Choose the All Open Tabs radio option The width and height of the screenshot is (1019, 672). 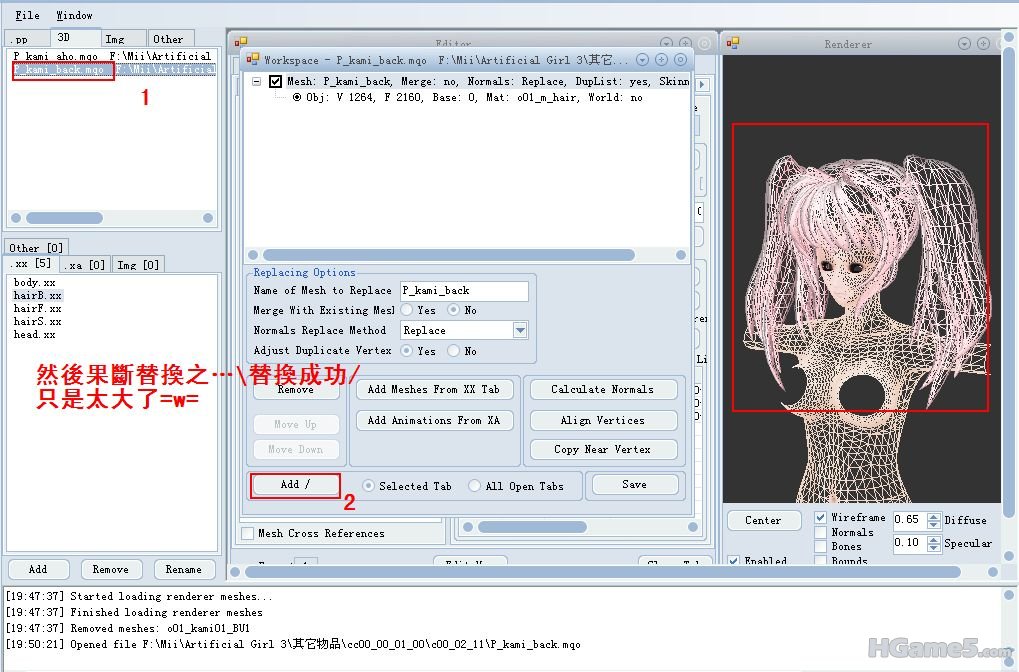(x=474, y=485)
